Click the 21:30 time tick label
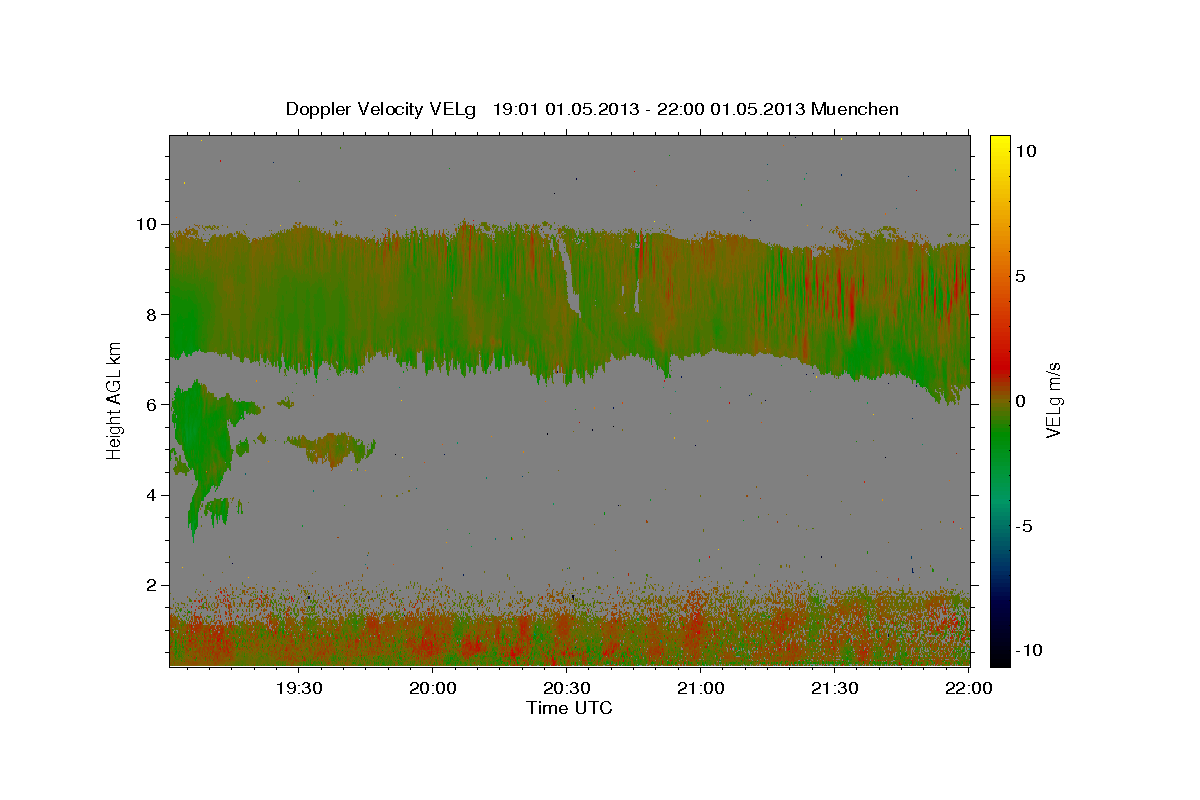1200x800 pixels. (835, 688)
